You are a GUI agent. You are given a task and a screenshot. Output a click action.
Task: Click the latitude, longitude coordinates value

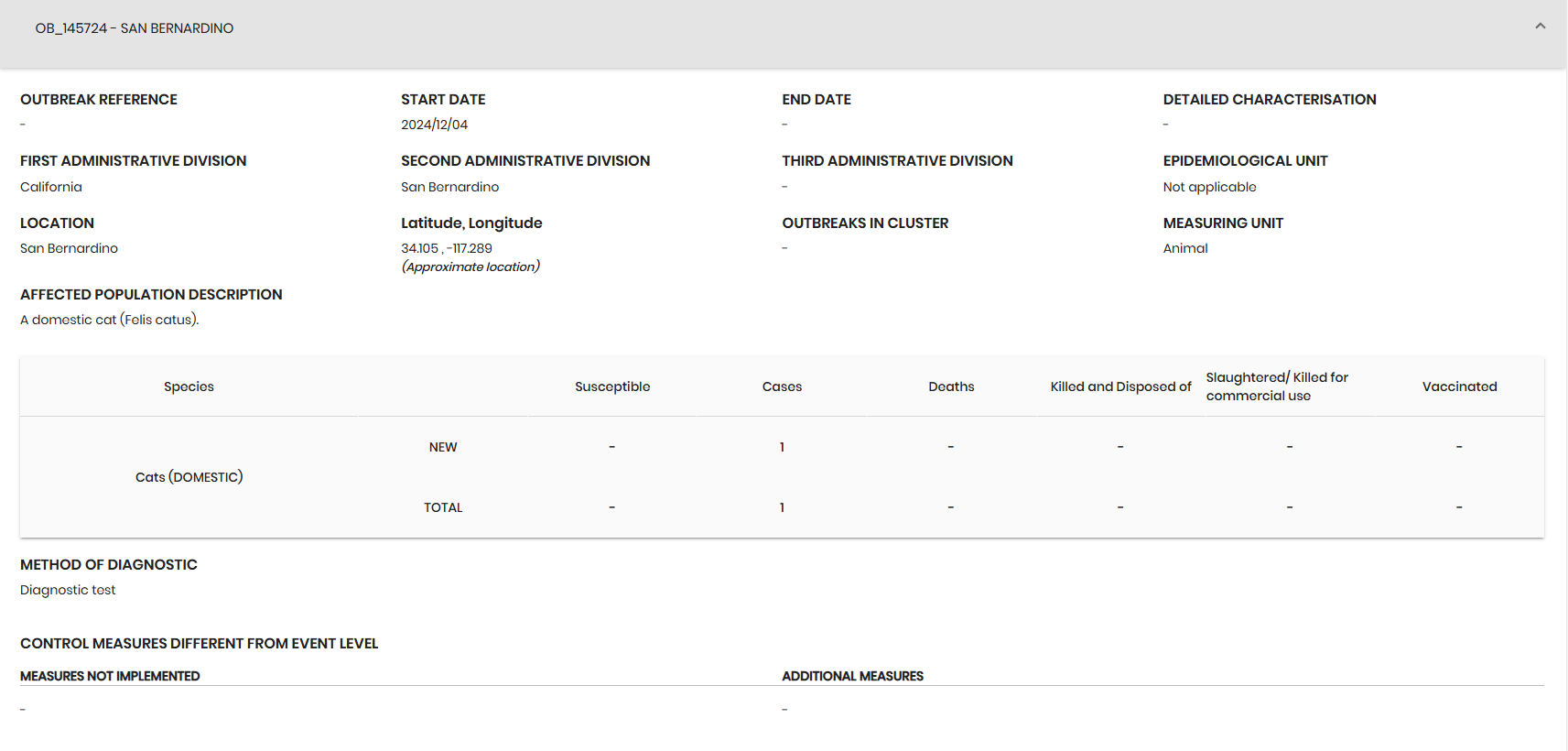click(x=447, y=248)
